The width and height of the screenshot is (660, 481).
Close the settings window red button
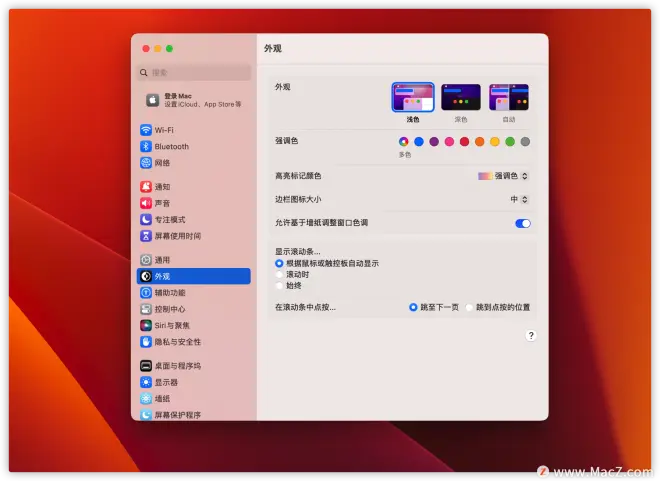[x=146, y=49]
